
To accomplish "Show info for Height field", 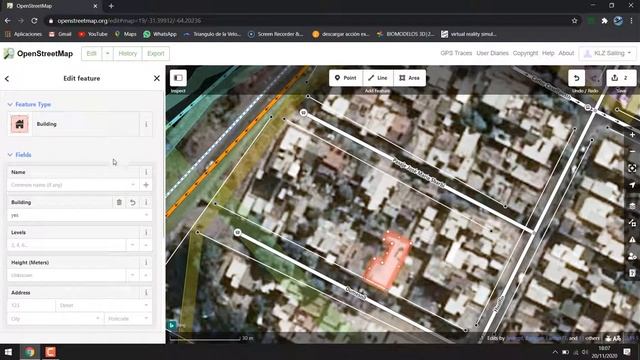I will 146,262.
